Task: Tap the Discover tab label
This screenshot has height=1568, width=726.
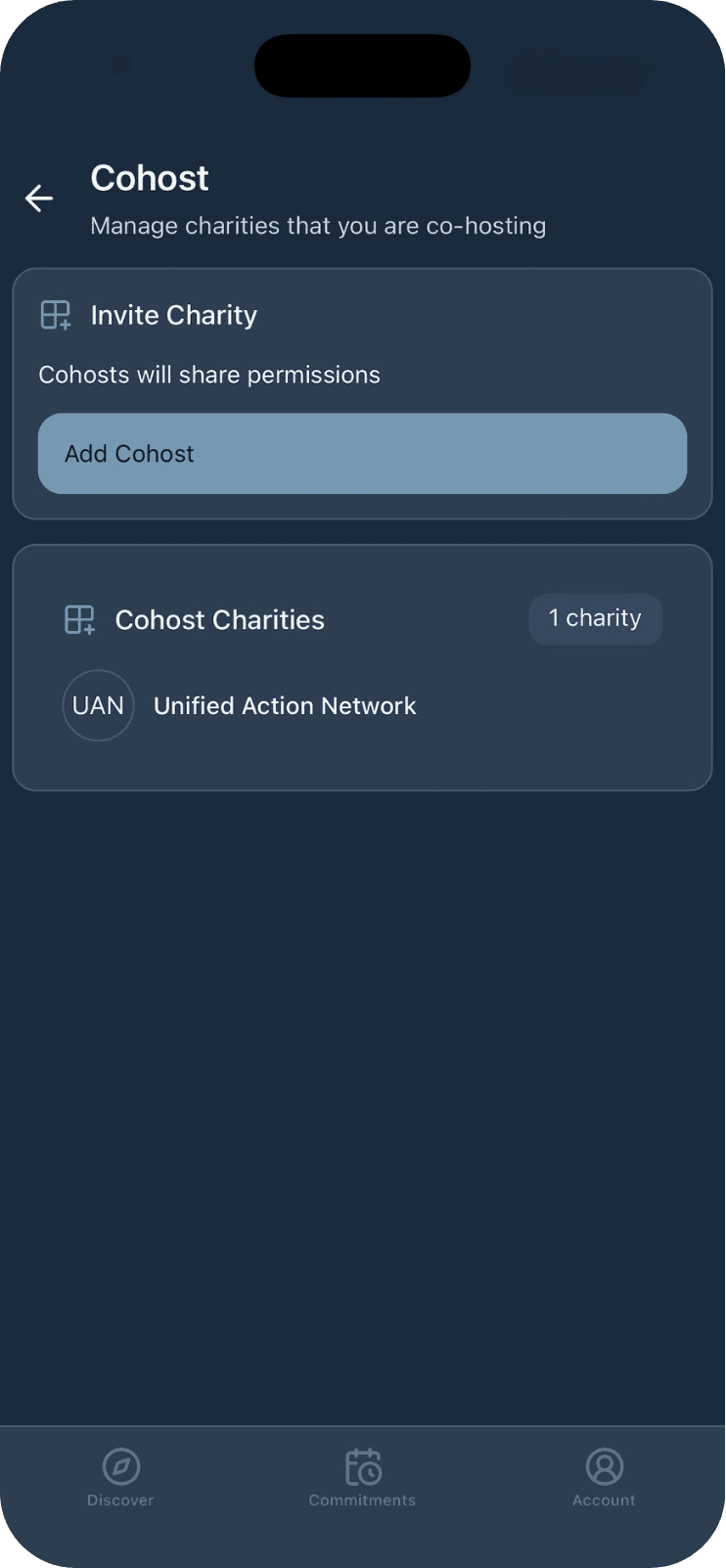Action: 120,1501
